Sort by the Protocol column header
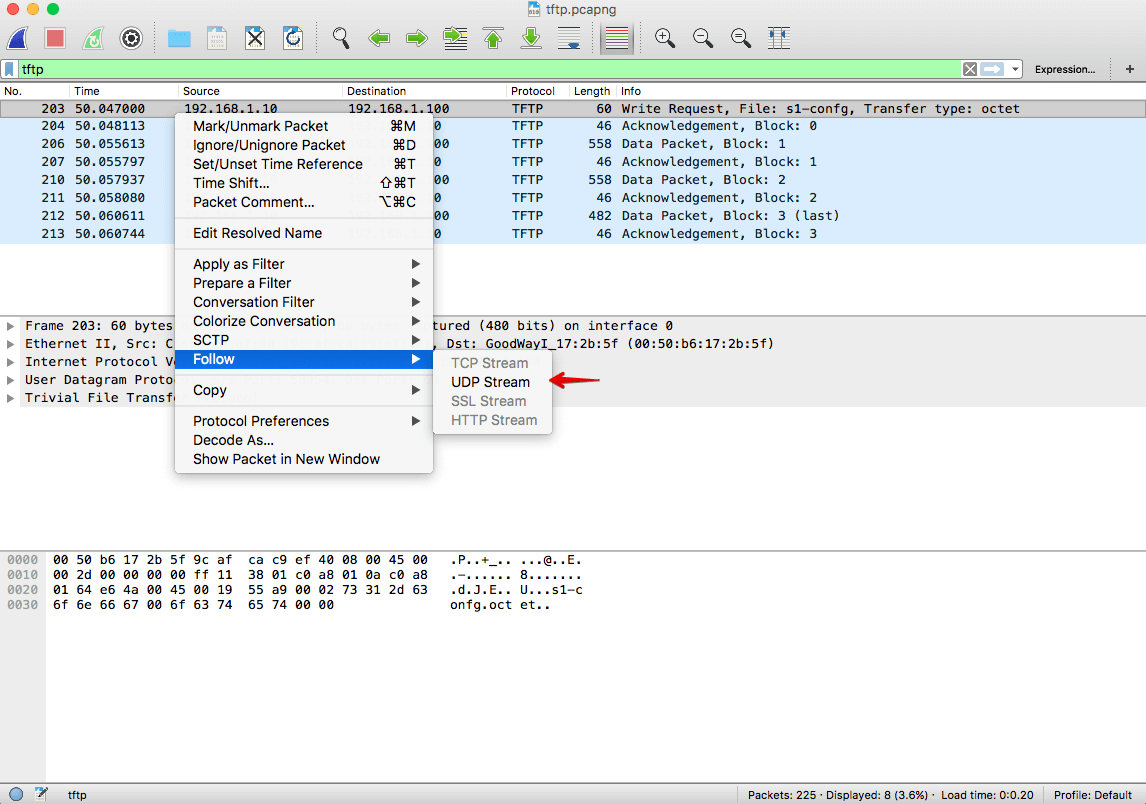The height and width of the screenshot is (804, 1146). point(538,91)
